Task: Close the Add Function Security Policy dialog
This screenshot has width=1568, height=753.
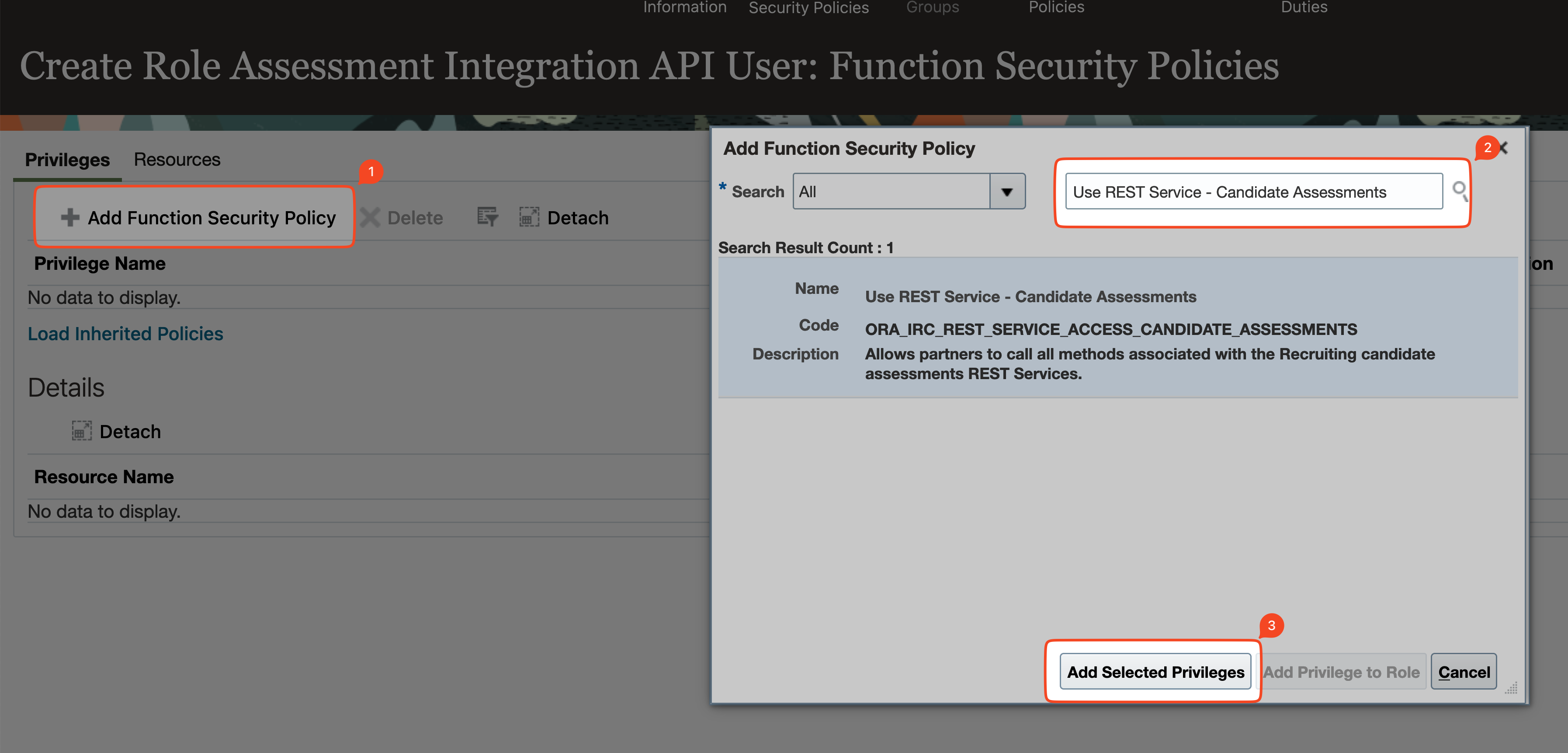Action: point(1504,148)
